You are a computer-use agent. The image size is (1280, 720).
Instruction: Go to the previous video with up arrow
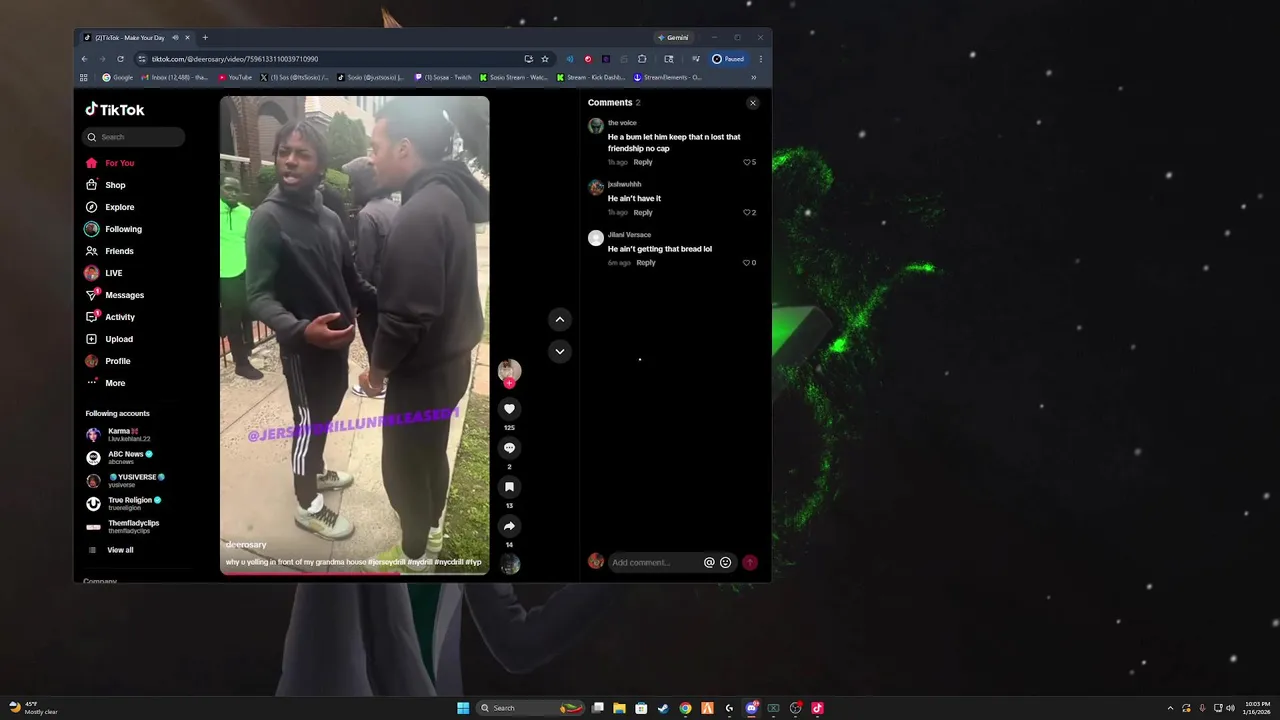[x=560, y=319]
